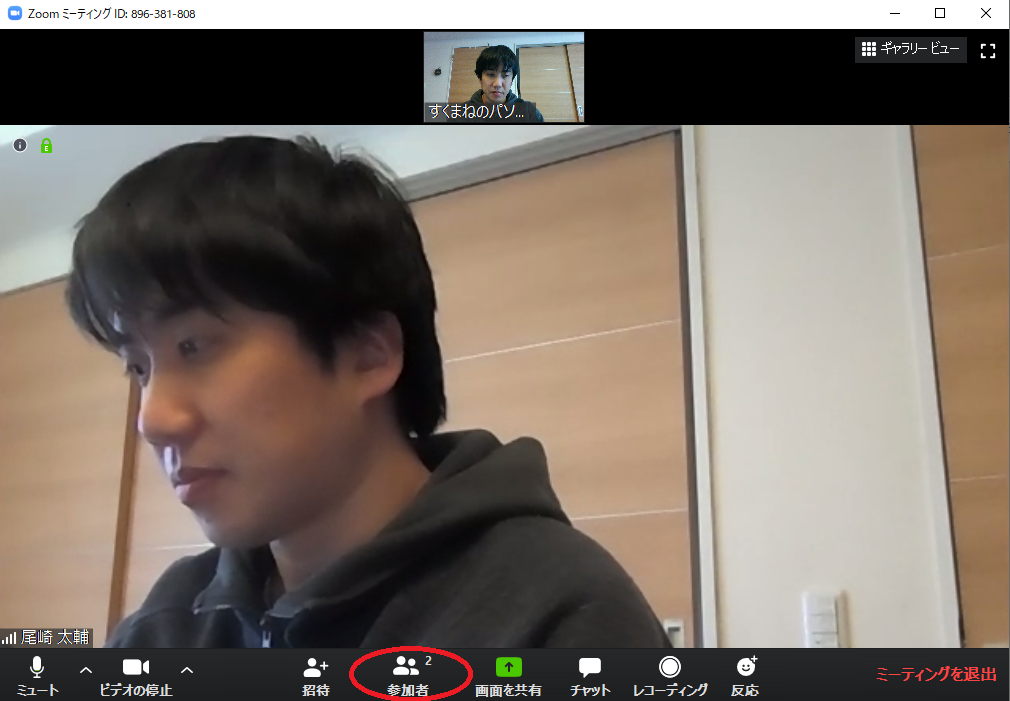Stop video with ビデオの停止 button

pyautogui.click(x=136, y=676)
